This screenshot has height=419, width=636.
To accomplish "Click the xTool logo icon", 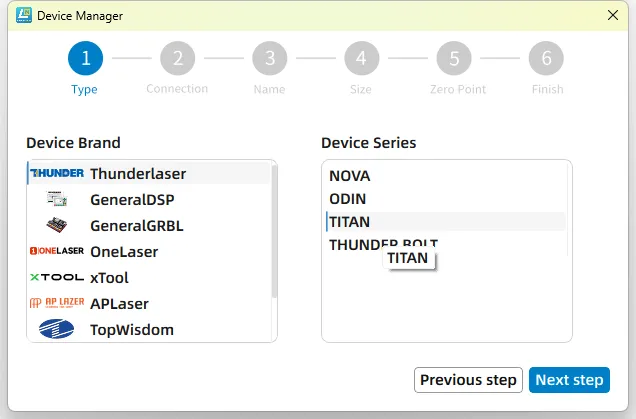I will coord(57,277).
